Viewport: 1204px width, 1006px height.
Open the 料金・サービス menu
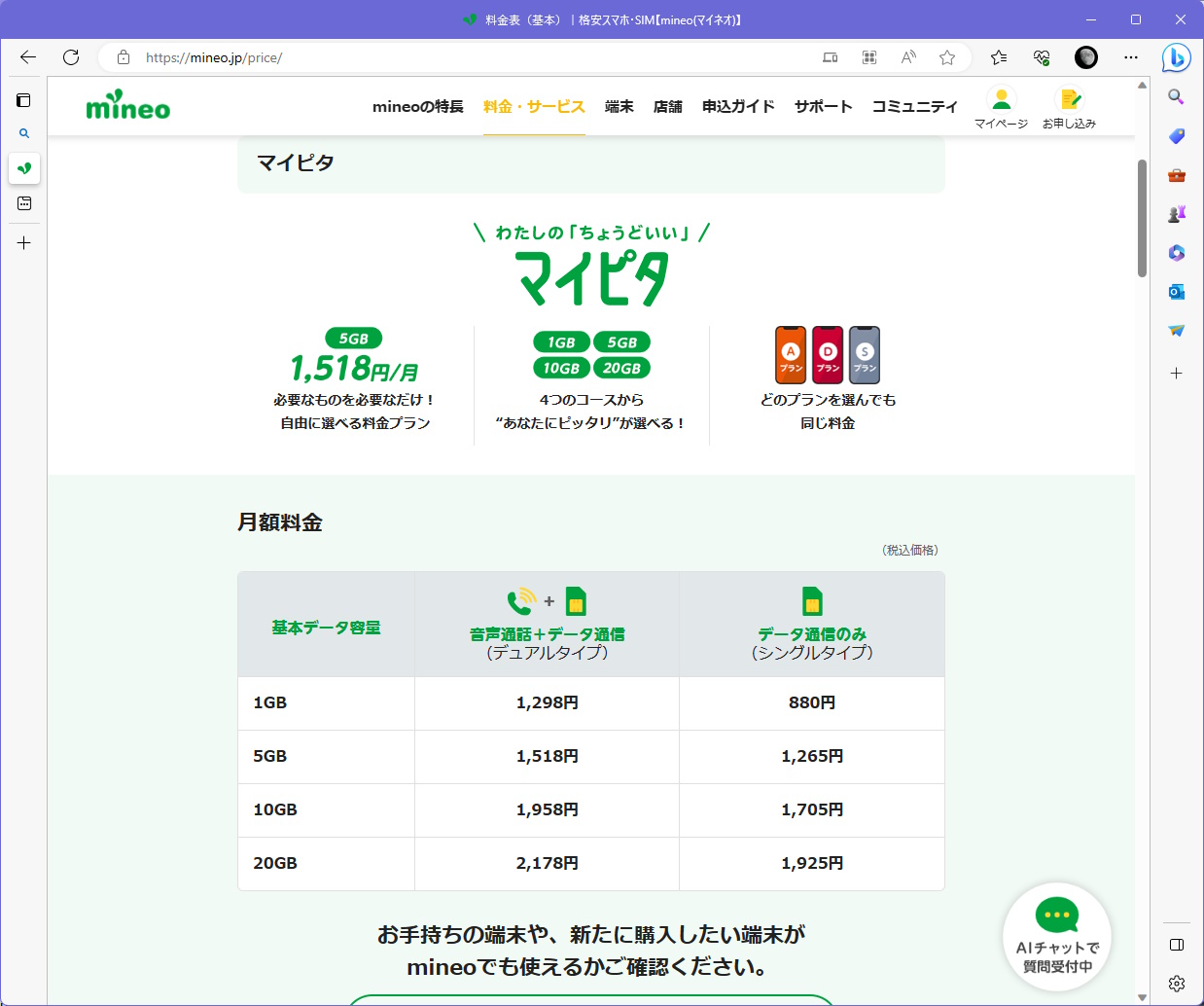[534, 106]
